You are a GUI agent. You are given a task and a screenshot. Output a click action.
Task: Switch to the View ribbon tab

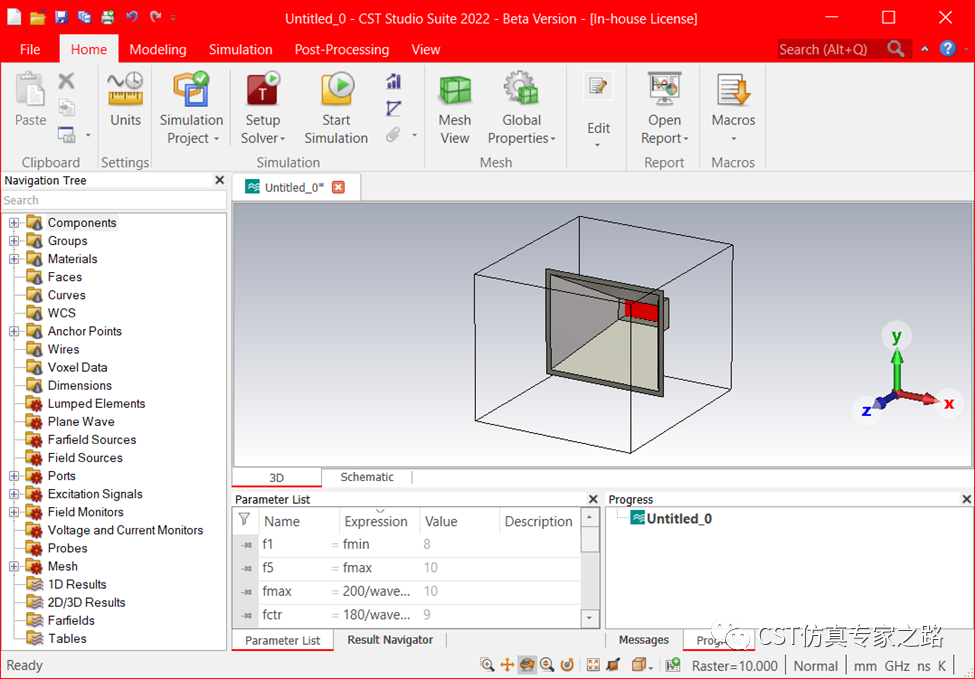pos(426,49)
